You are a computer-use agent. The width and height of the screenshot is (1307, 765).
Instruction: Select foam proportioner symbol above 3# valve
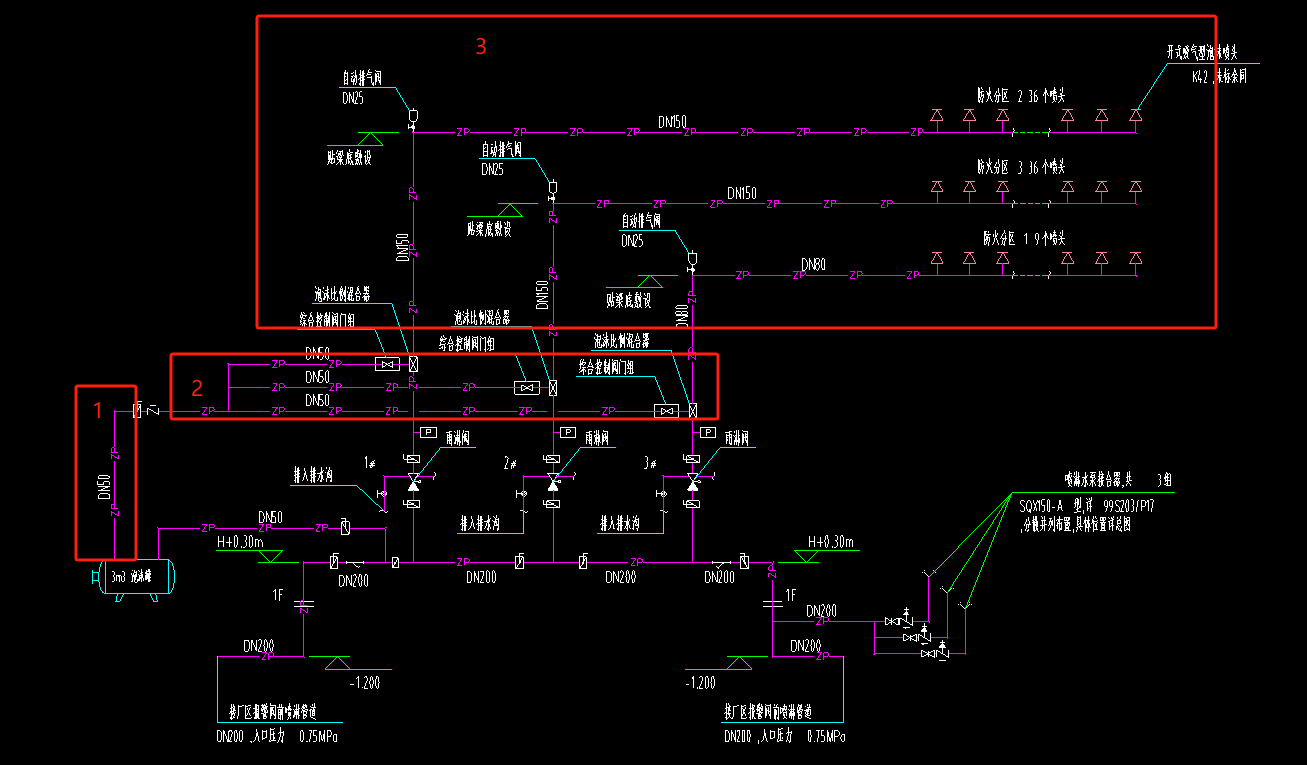pyautogui.click(x=692, y=410)
